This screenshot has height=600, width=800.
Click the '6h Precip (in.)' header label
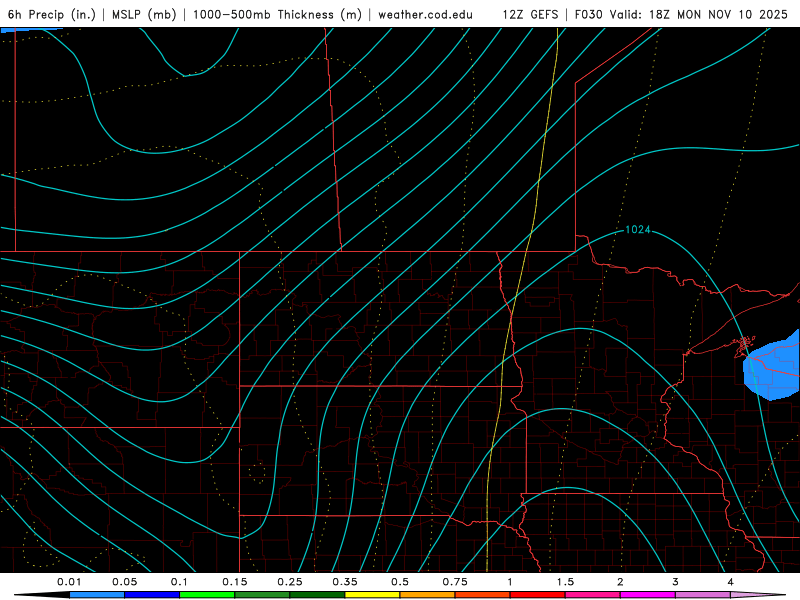tap(52, 15)
